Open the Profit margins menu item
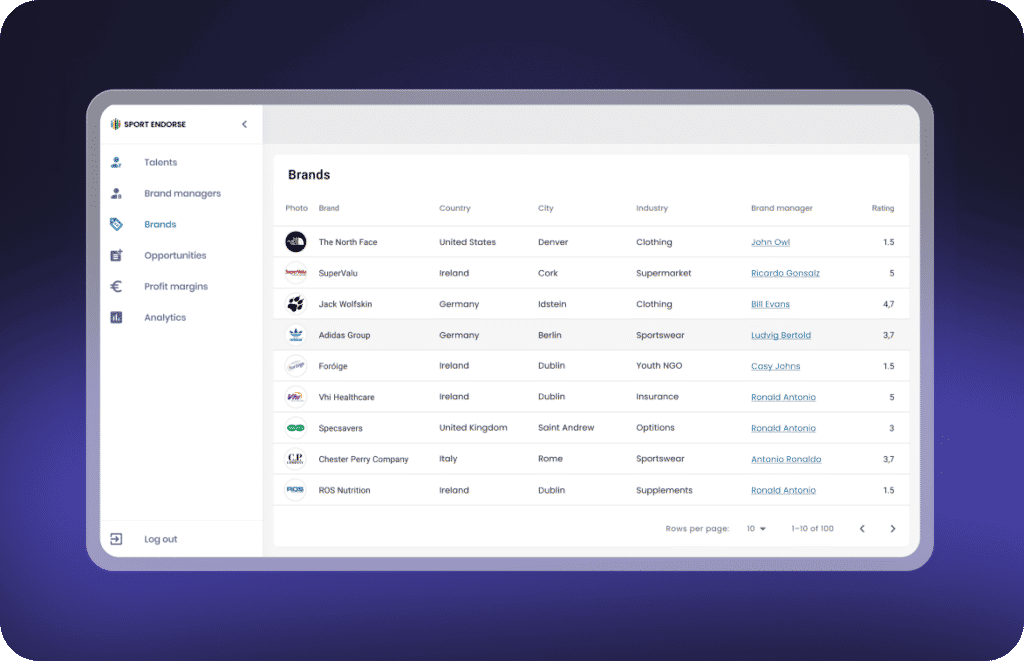1024x661 pixels. 176,286
